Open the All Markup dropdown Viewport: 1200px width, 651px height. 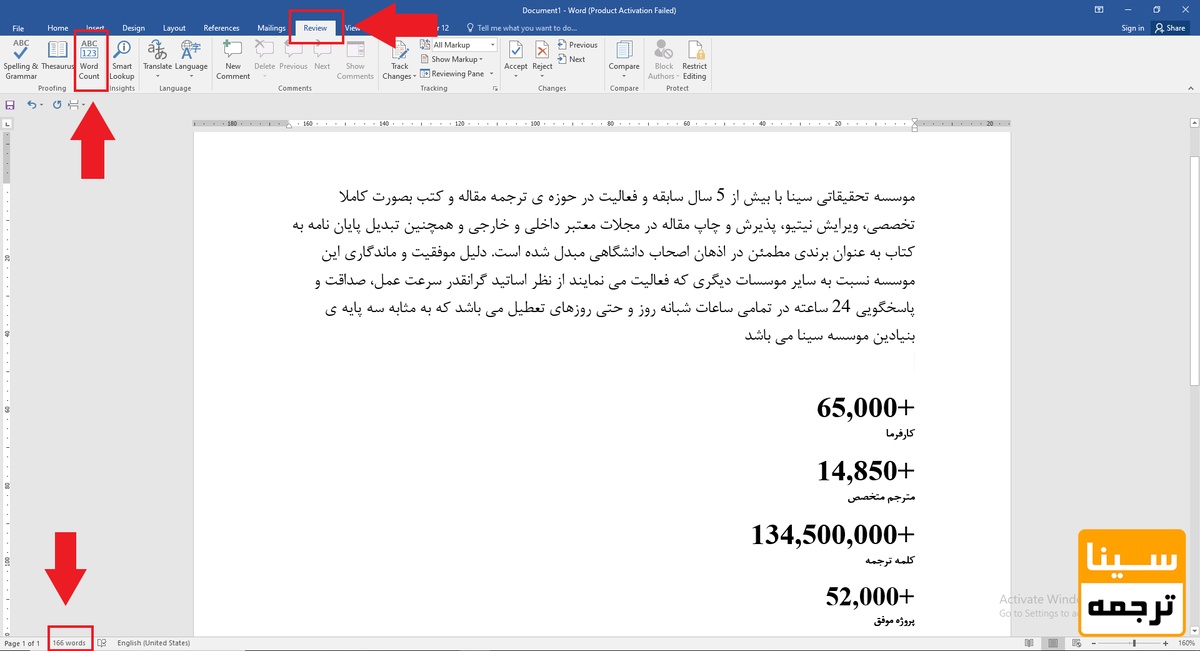464,45
